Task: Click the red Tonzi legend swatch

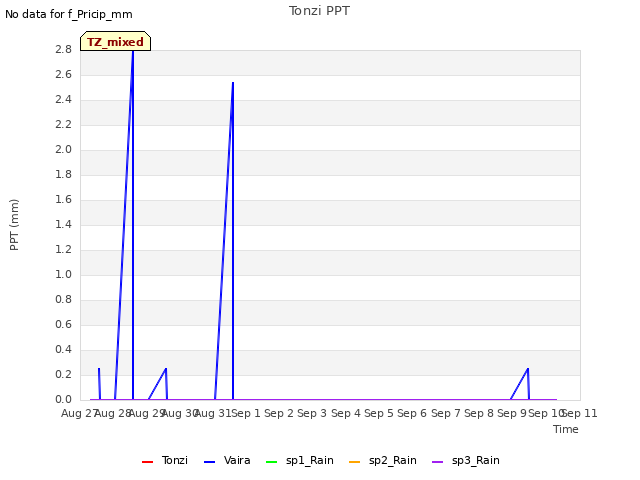Action: tap(147, 462)
